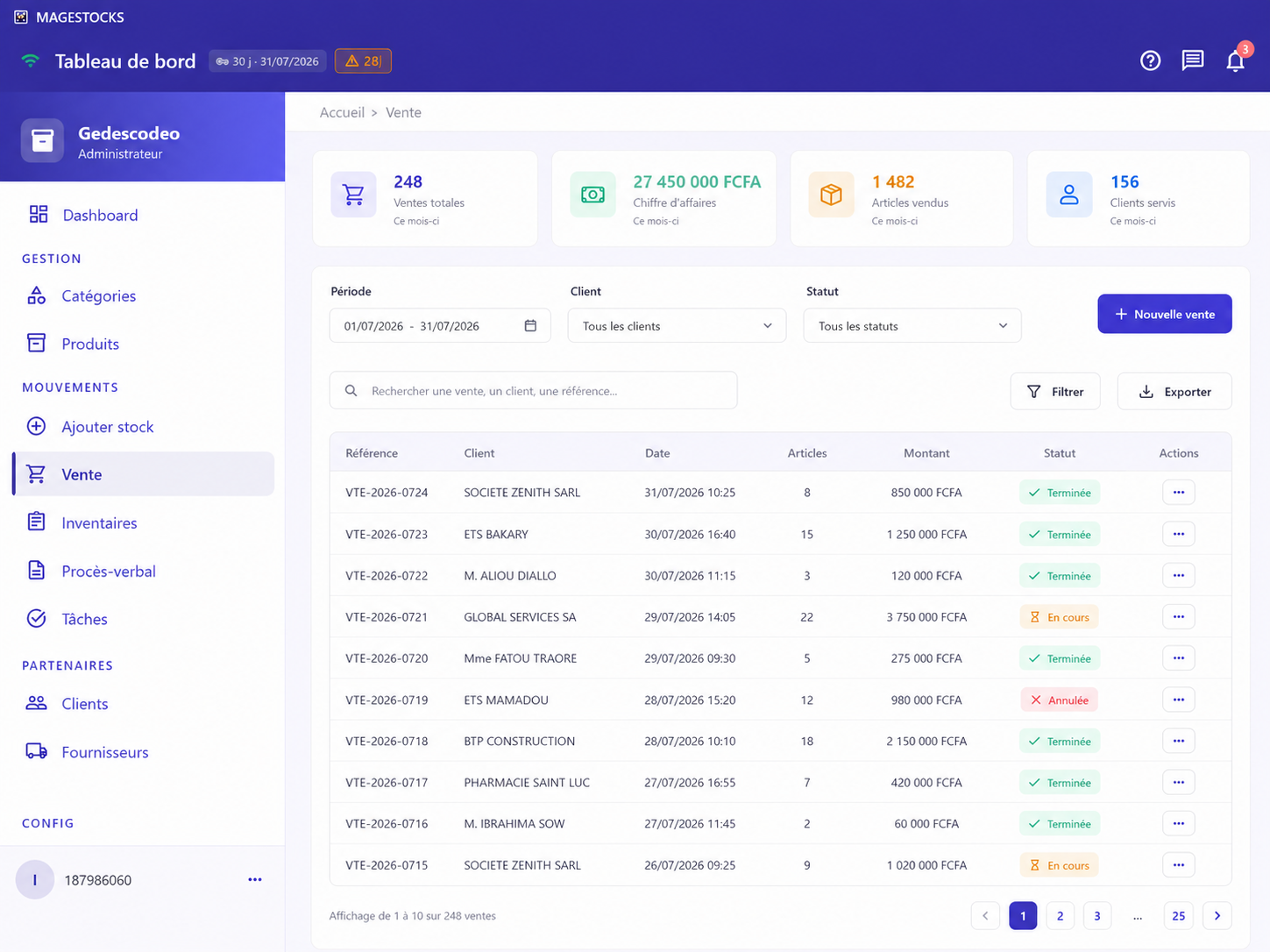Click amount 2 150 000 FCFA

coord(926,741)
